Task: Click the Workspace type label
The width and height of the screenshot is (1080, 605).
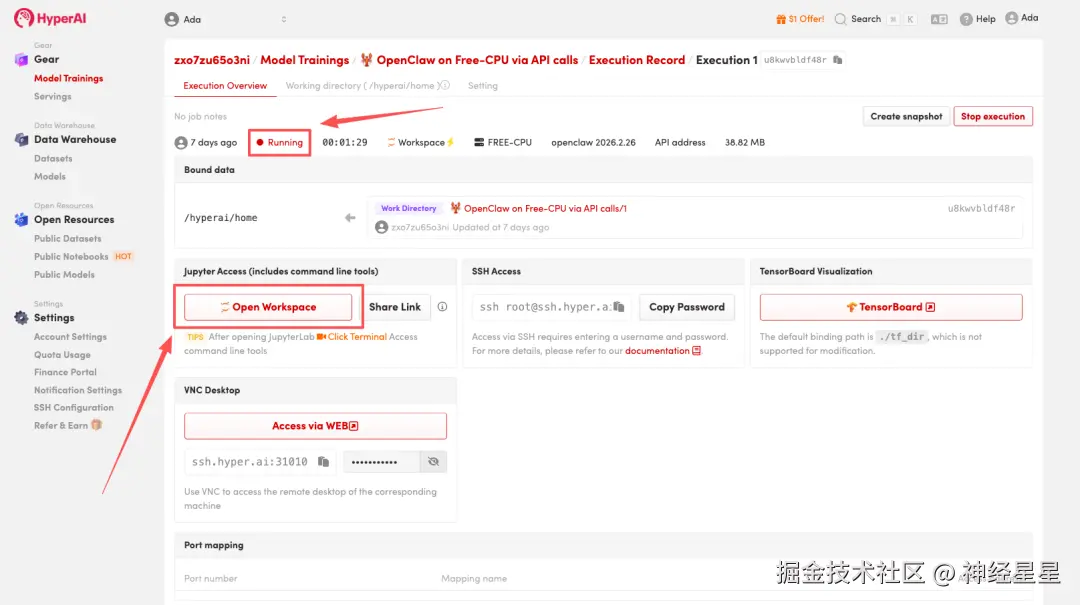Action: [421, 143]
